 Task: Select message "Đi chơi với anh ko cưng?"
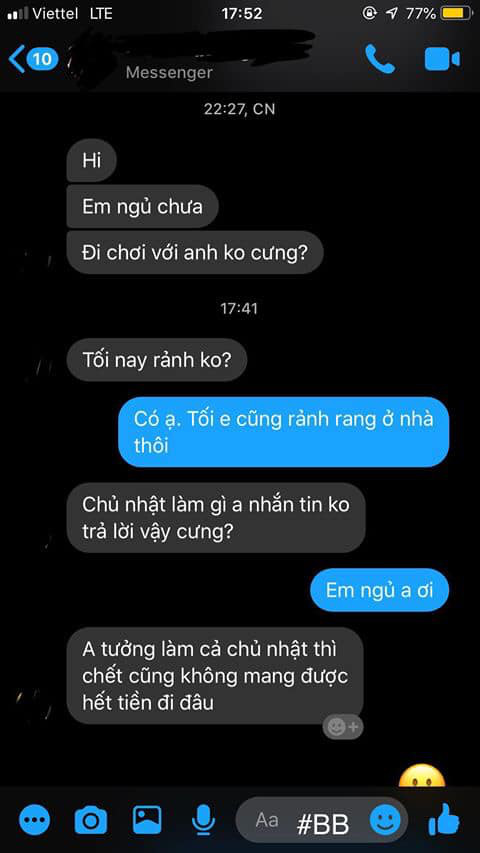195,253
